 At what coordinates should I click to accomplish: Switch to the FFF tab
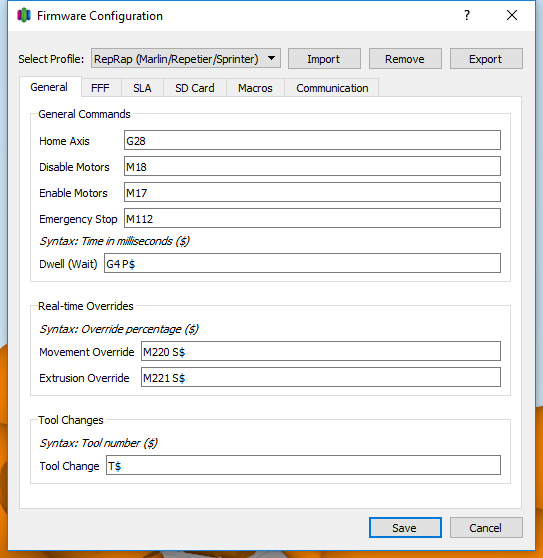(101, 88)
